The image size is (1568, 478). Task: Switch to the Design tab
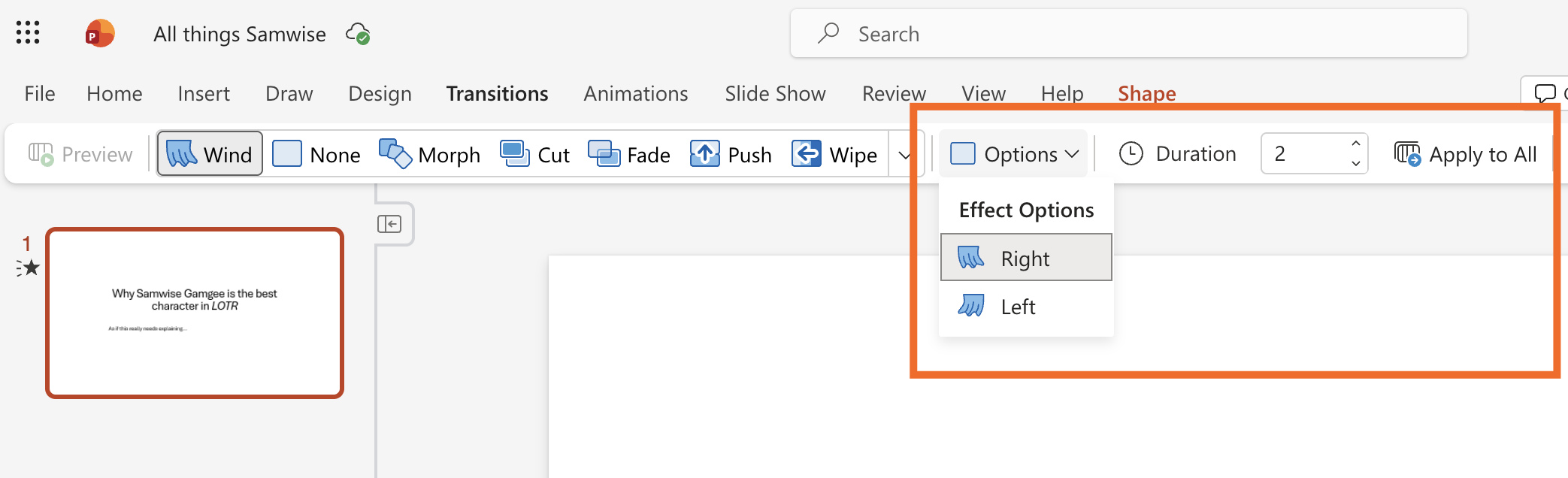(380, 93)
